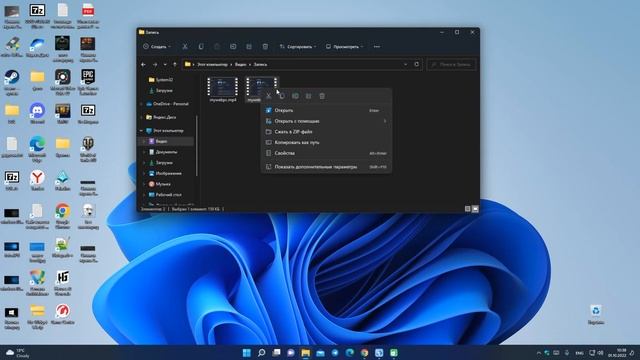640x360 pixels.
Task: Open the clock and date in the taskbar
Action: click(x=617, y=353)
